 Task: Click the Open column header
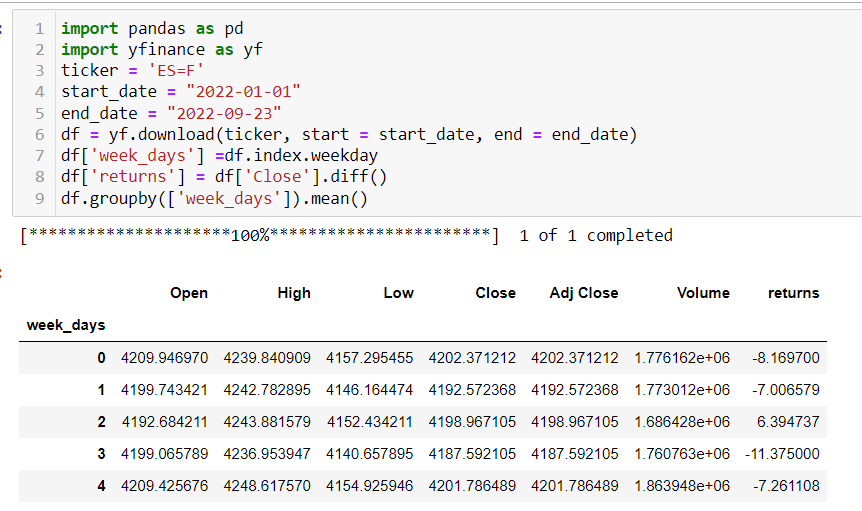coord(189,293)
